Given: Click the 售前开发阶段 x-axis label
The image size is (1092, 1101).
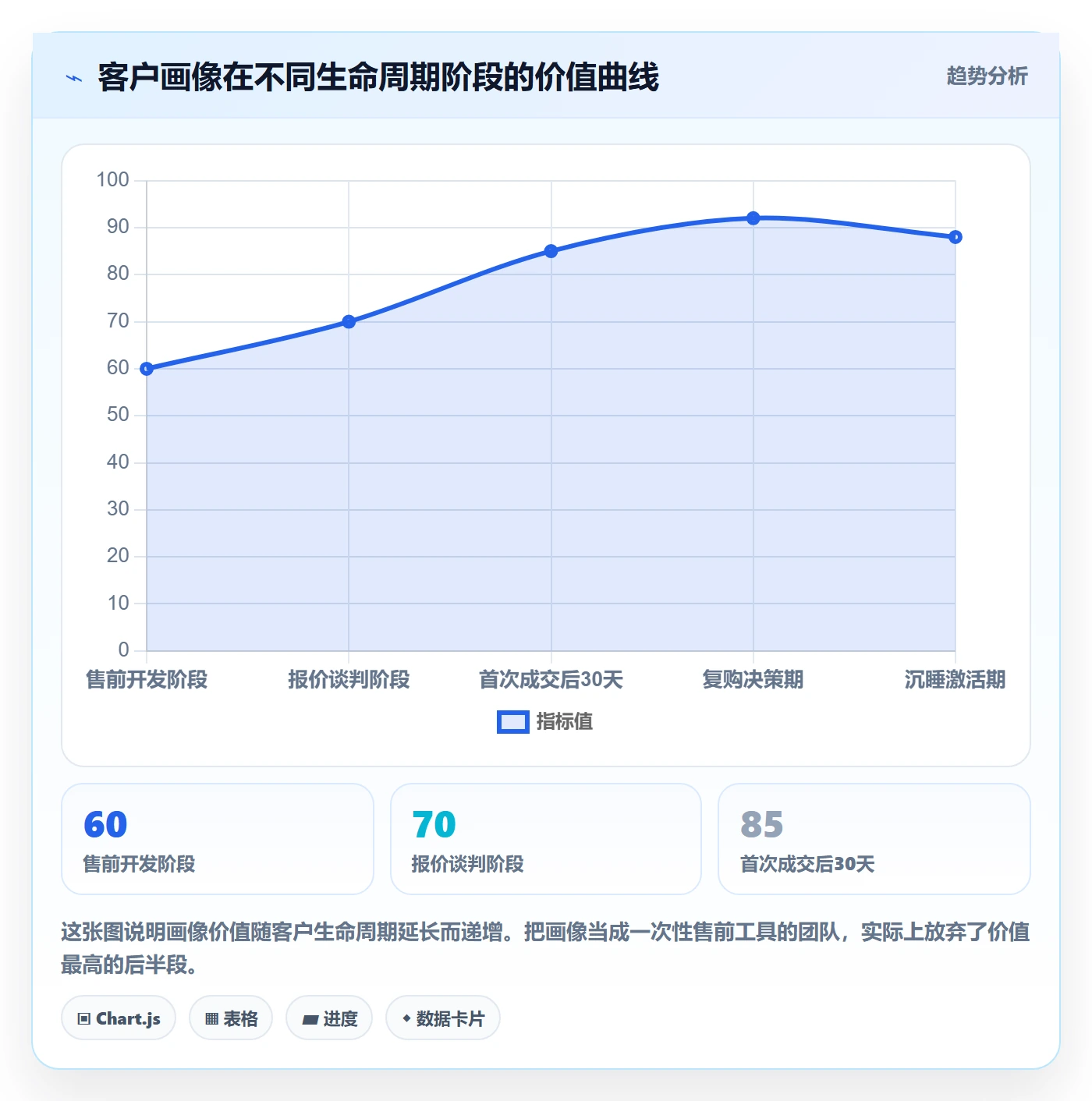Looking at the screenshot, I should [147, 680].
